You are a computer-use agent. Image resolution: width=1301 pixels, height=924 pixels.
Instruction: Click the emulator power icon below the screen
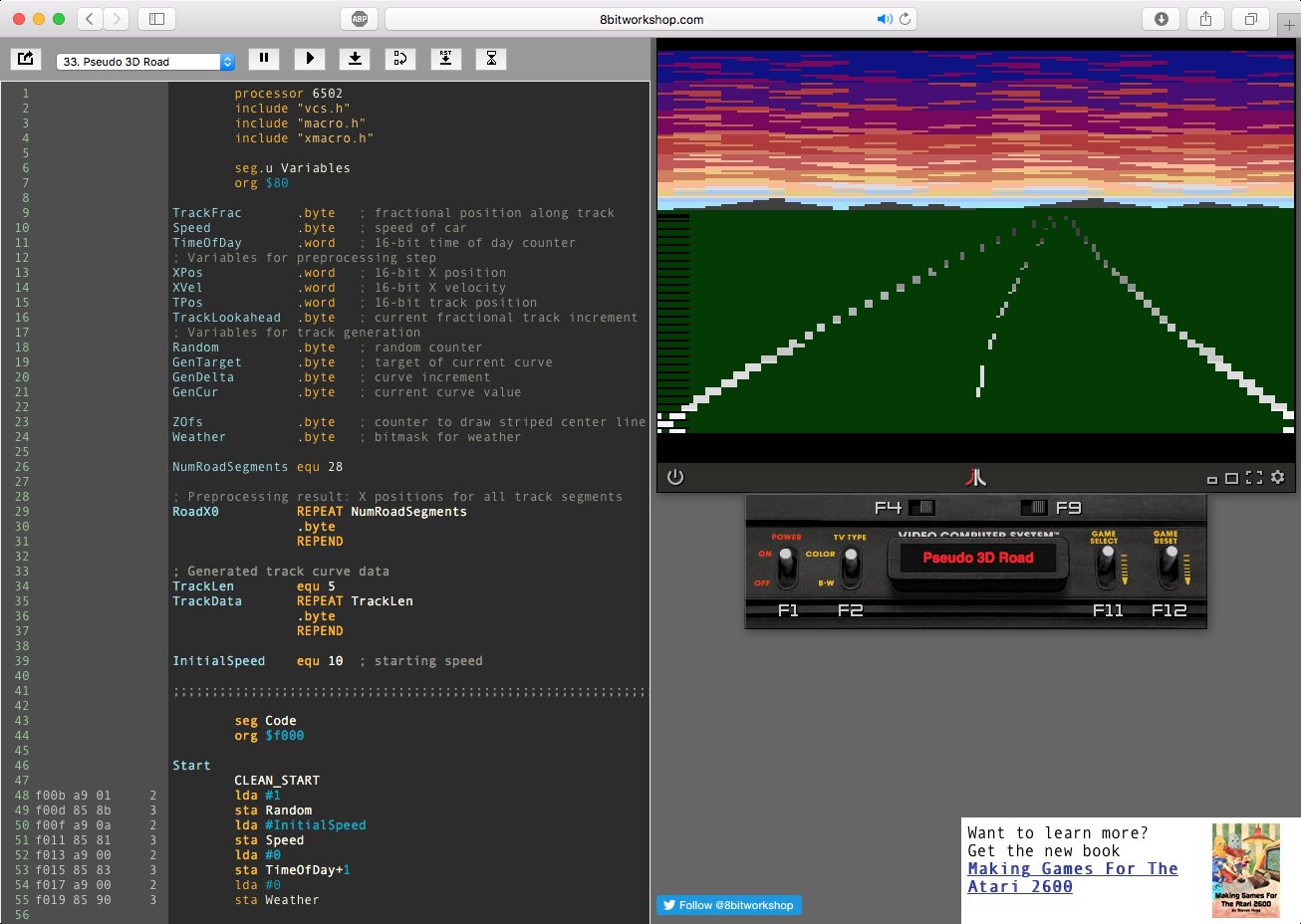[675, 477]
